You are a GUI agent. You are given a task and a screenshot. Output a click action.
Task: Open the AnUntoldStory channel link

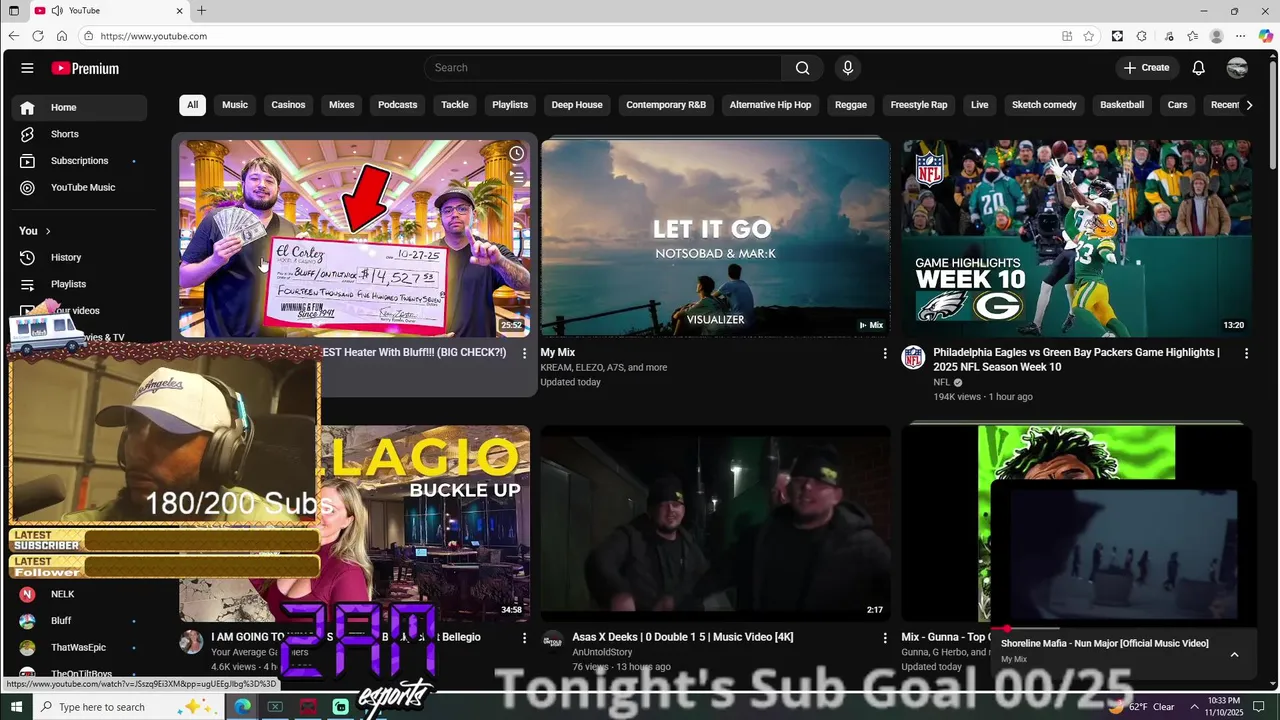(x=602, y=652)
